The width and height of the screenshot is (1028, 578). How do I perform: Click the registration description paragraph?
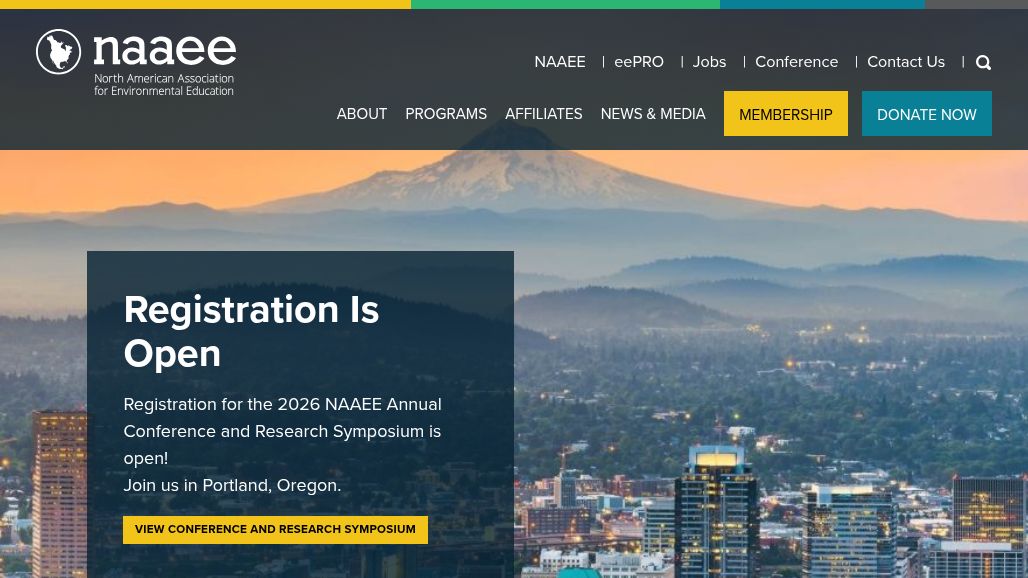pyautogui.click(x=283, y=431)
